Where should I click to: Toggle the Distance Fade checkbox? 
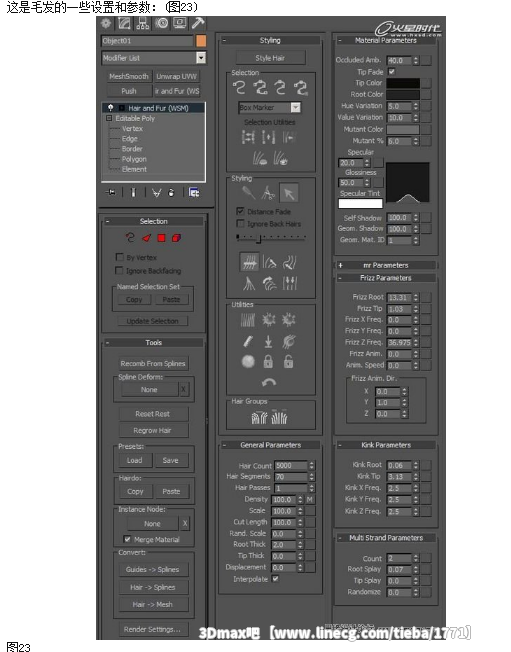point(240,211)
